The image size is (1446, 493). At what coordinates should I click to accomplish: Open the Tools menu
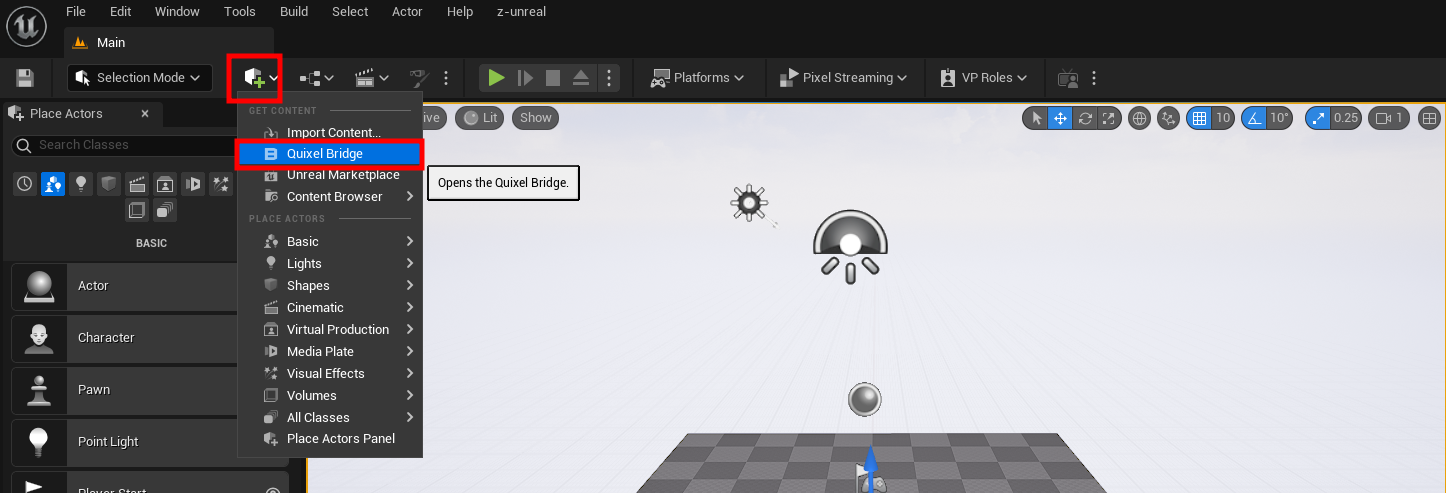coord(240,12)
